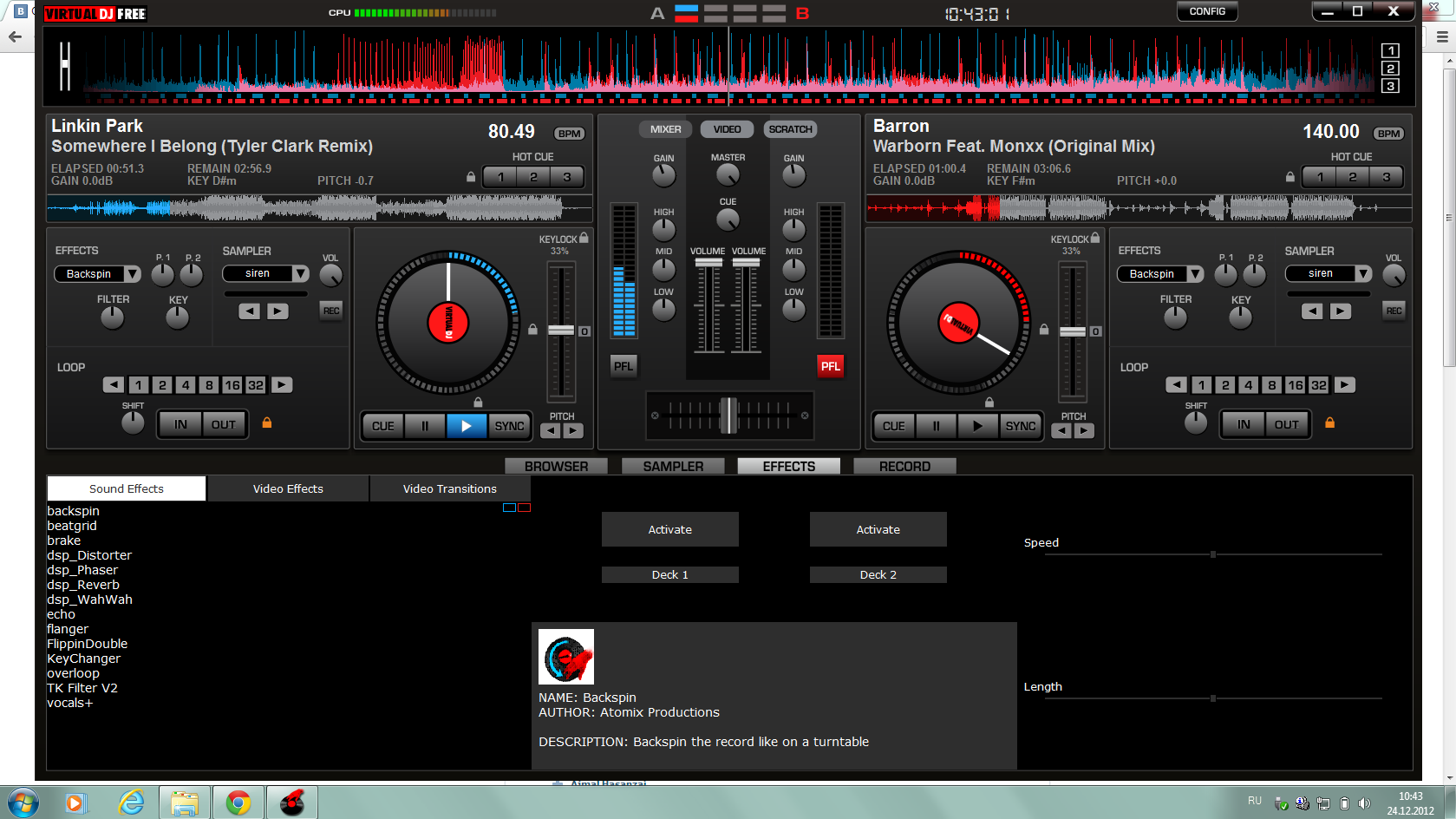Viewport: 1456px width, 819px height.
Task: Activate effect on Deck 2
Action: click(878, 529)
